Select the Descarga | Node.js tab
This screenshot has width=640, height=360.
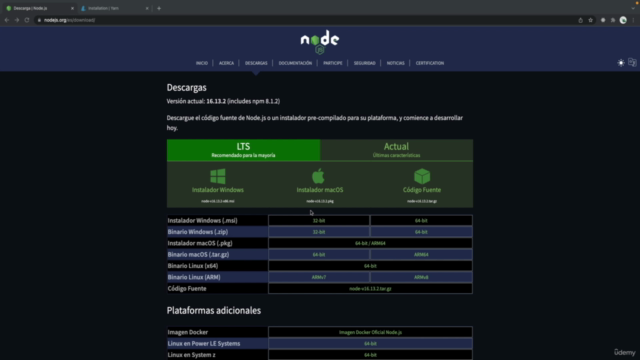40,8
